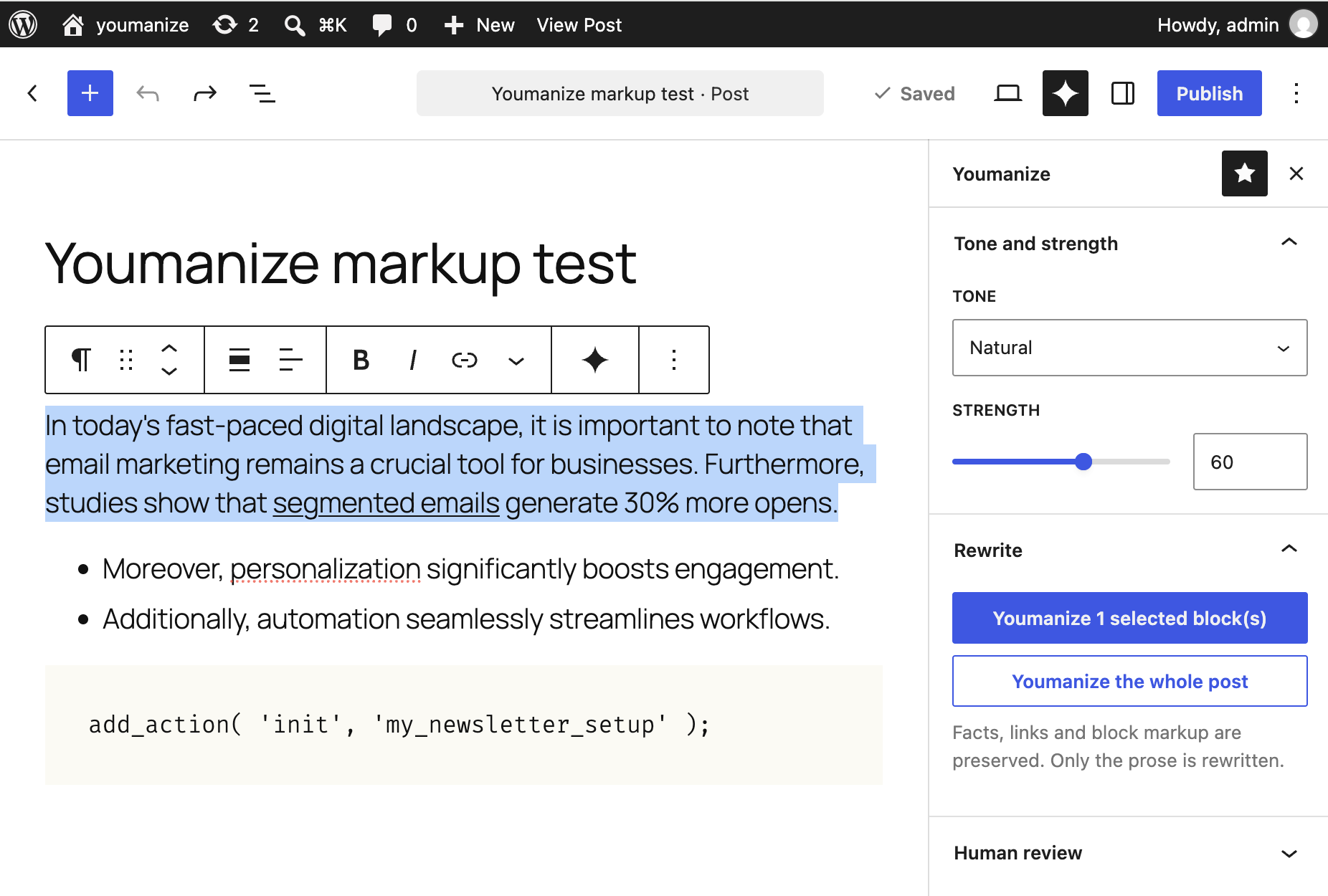Open the block options three-dot menu

pos(674,360)
